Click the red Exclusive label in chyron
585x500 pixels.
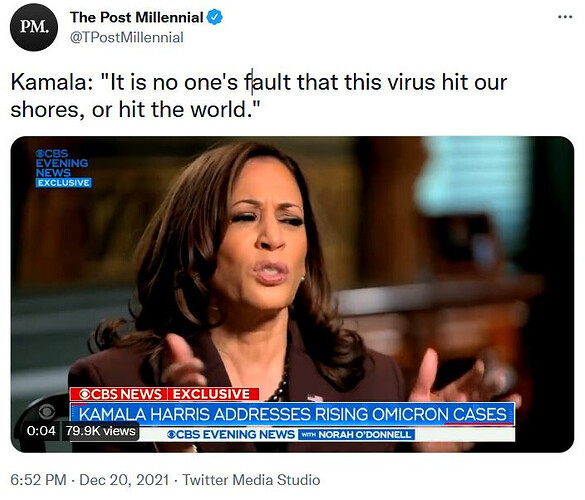tap(213, 394)
